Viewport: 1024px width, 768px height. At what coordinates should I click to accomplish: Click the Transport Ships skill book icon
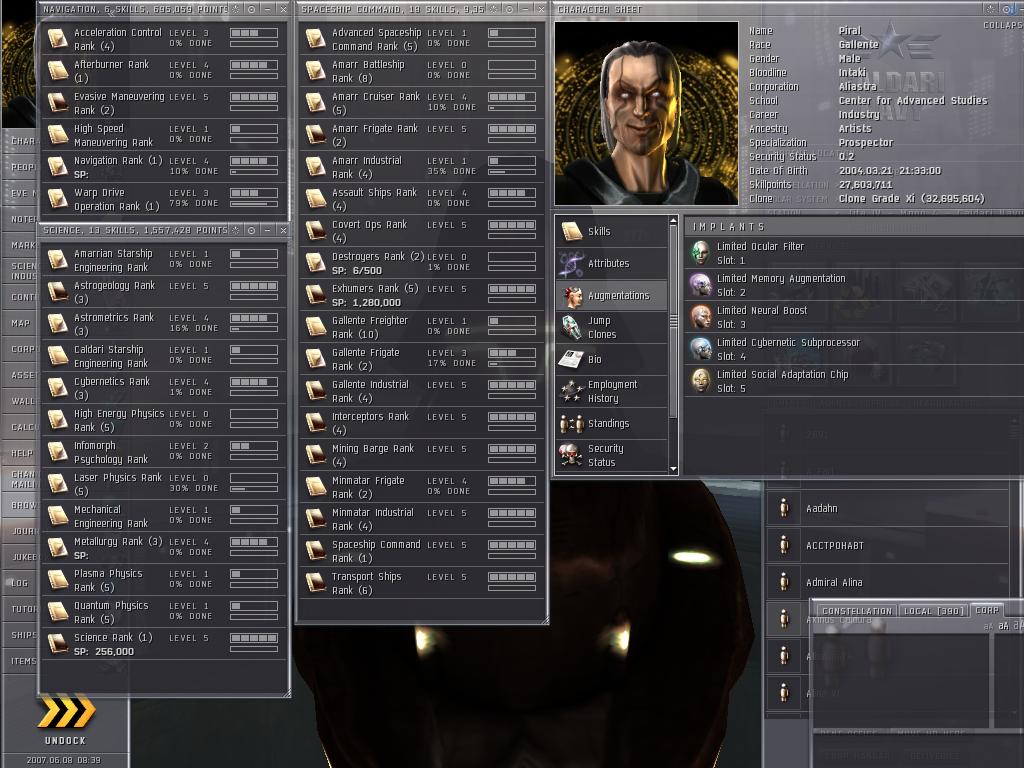[x=316, y=583]
